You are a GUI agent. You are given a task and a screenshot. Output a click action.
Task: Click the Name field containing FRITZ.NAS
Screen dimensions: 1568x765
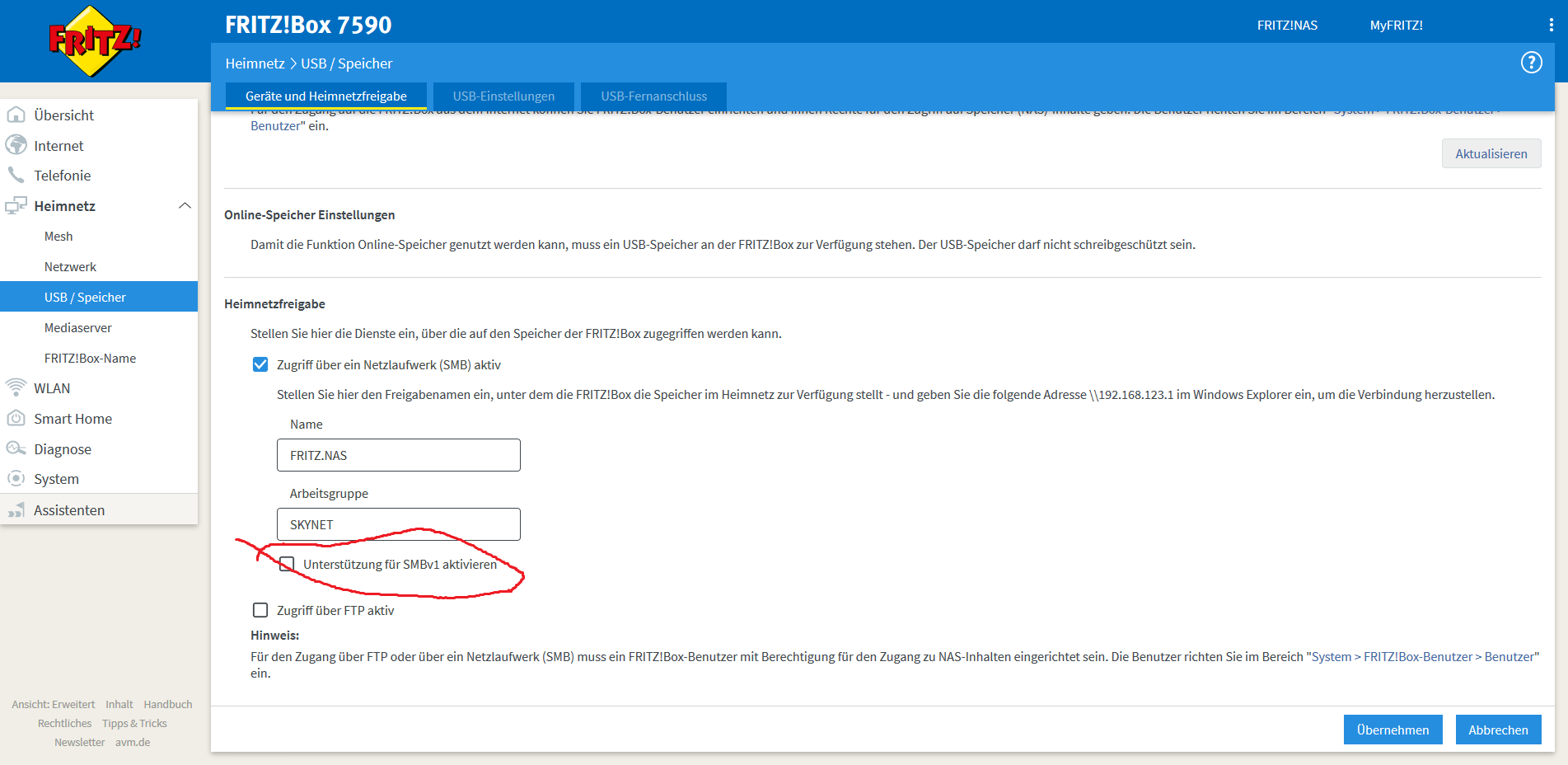coord(398,455)
